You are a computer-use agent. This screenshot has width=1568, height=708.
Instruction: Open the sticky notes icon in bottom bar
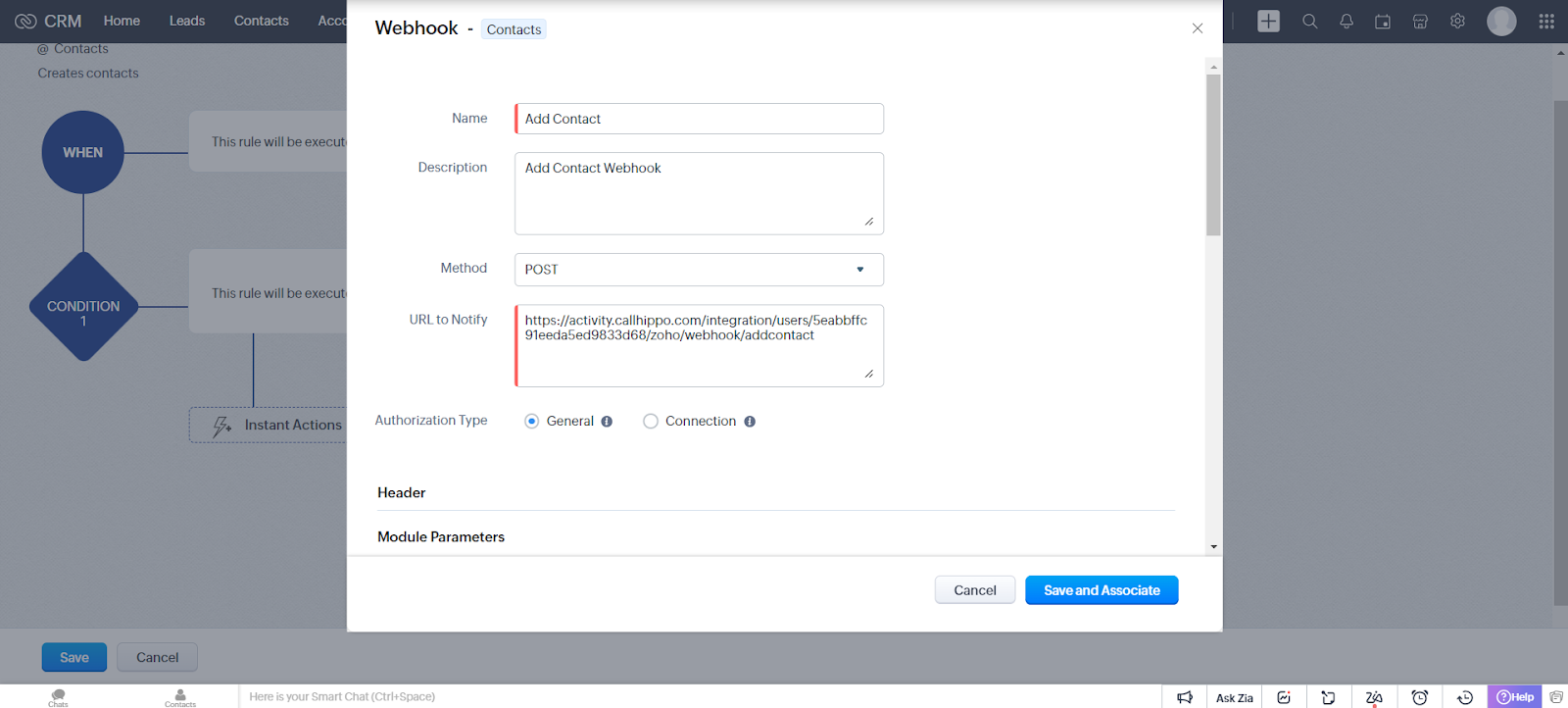coord(1328,697)
